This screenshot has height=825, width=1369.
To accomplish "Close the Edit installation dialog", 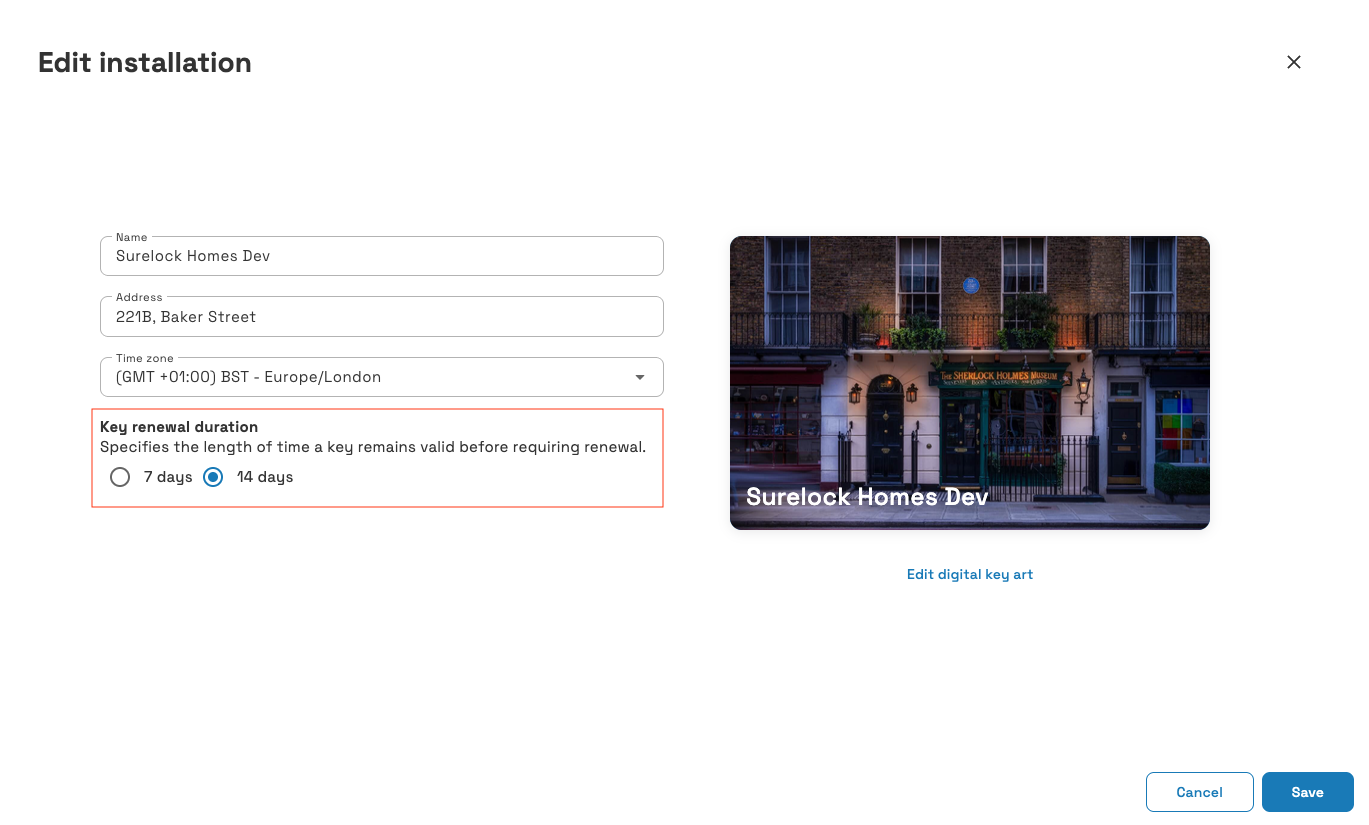I will coord(1294,62).
